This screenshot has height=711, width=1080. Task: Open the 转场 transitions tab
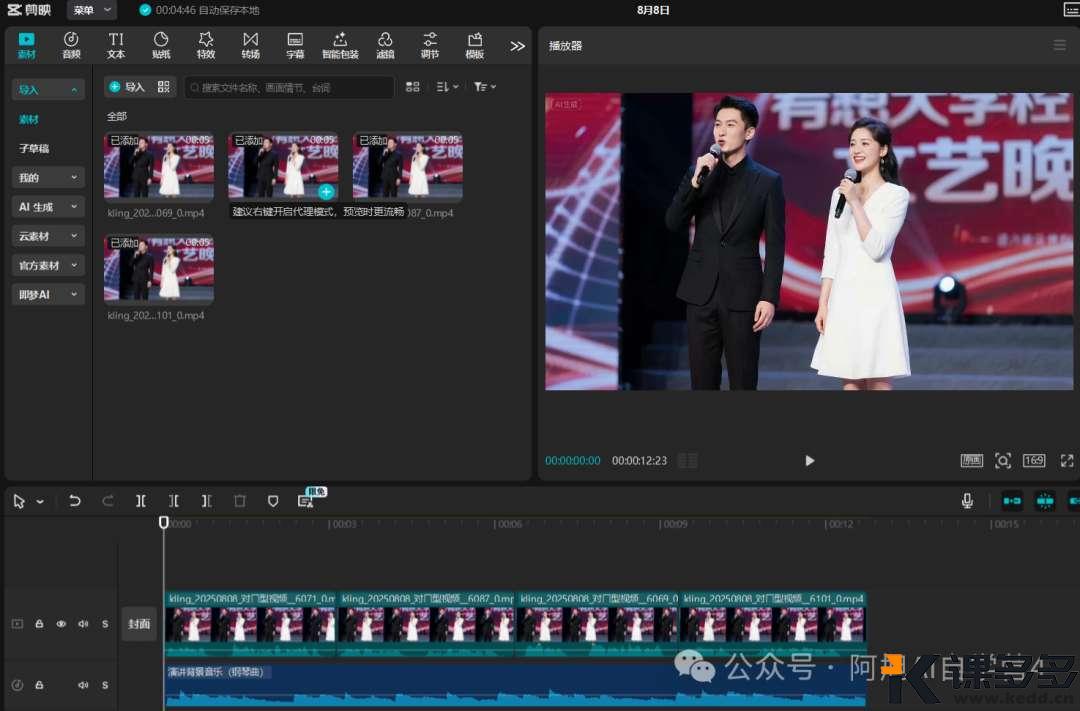pyautogui.click(x=251, y=45)
